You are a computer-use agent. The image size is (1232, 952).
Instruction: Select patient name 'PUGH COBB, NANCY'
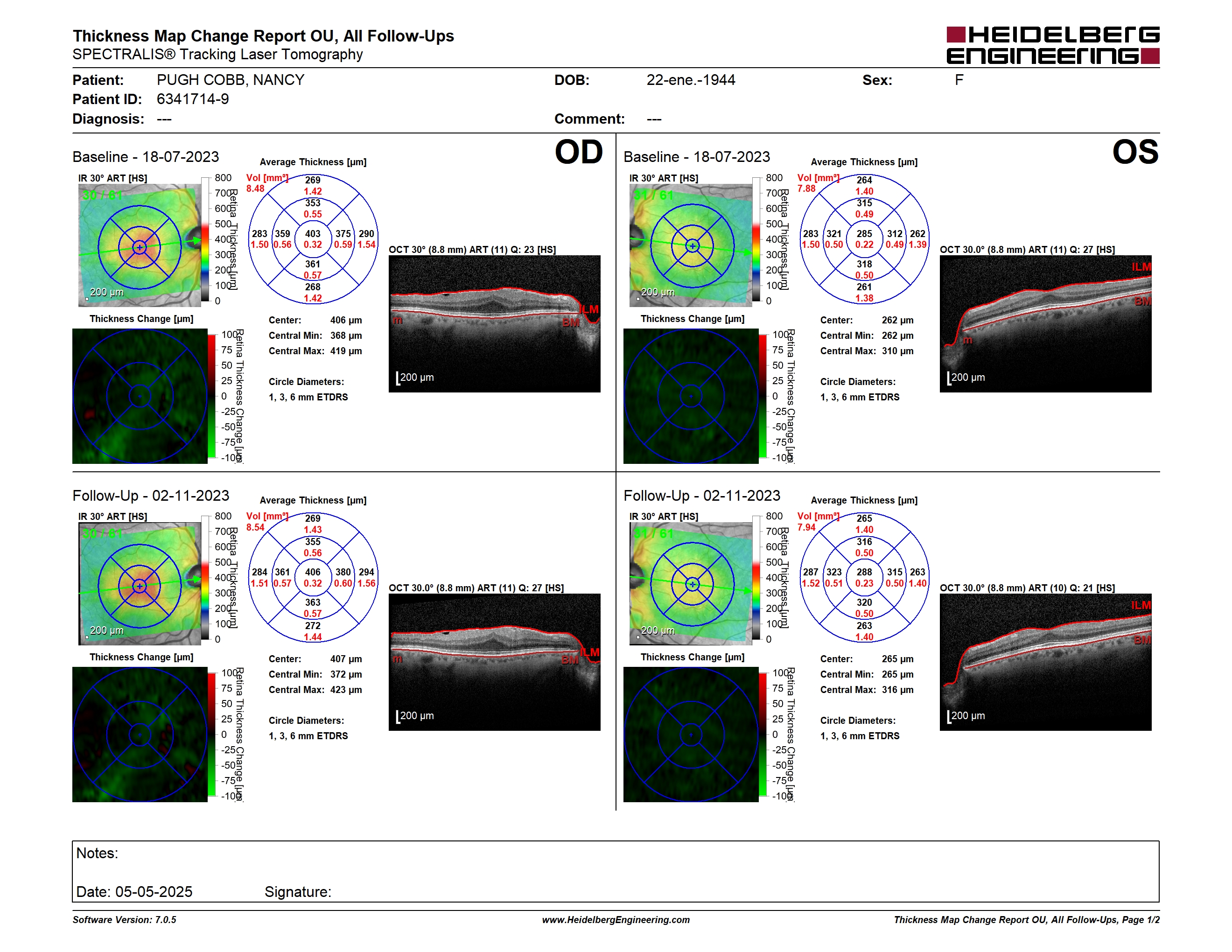coord(231,80)
